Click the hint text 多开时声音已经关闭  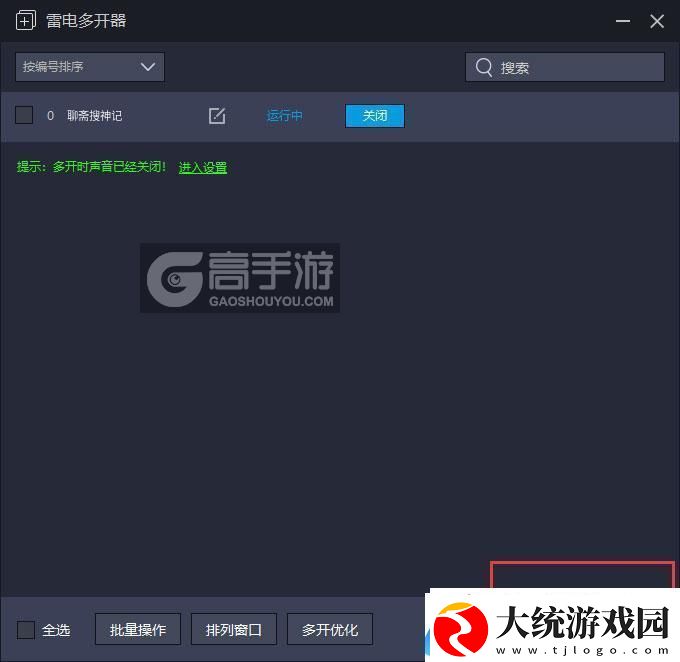click(109, 167)
